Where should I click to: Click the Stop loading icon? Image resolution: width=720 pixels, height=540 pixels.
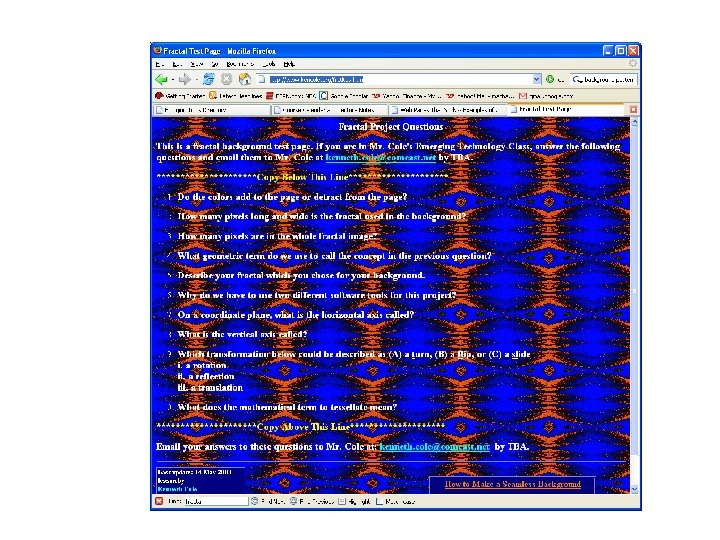226,79
